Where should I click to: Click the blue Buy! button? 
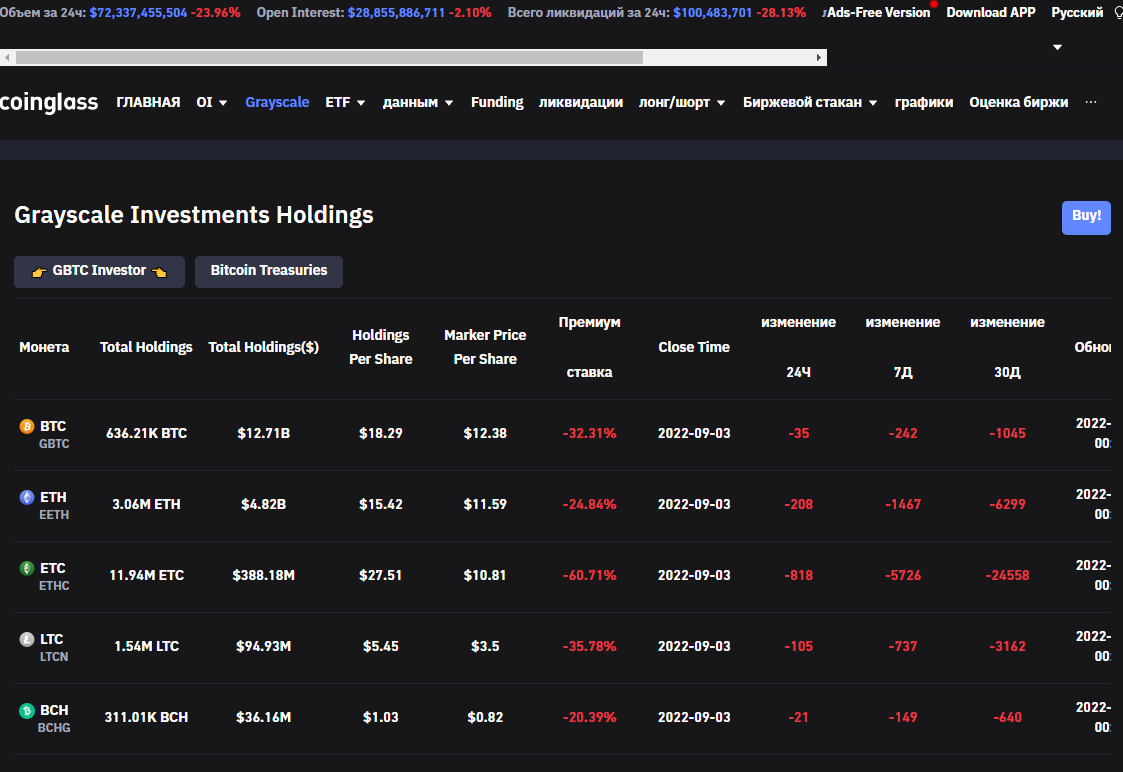(1086, 218)
